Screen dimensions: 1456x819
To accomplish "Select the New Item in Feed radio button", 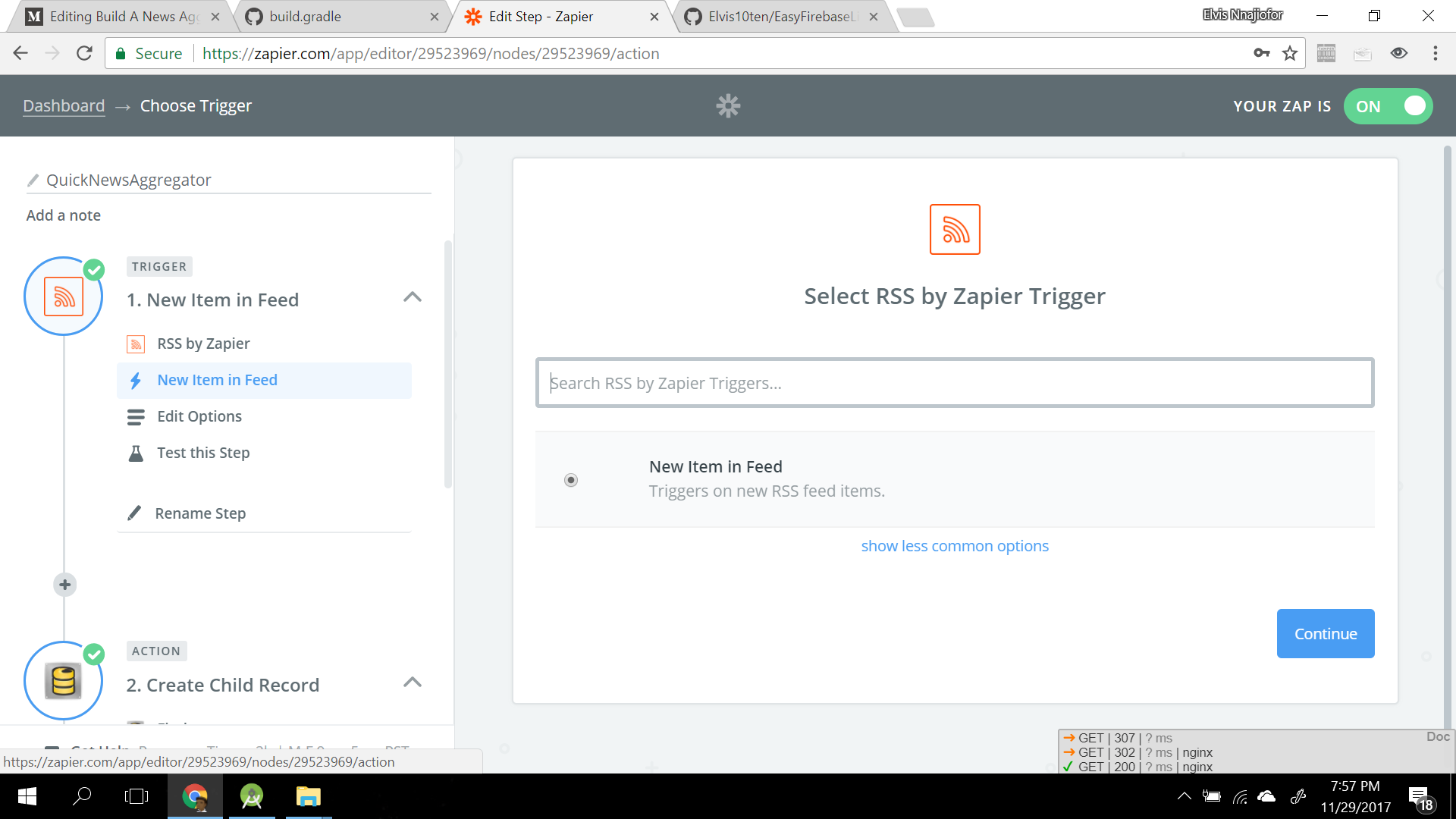I will (571, 480).
